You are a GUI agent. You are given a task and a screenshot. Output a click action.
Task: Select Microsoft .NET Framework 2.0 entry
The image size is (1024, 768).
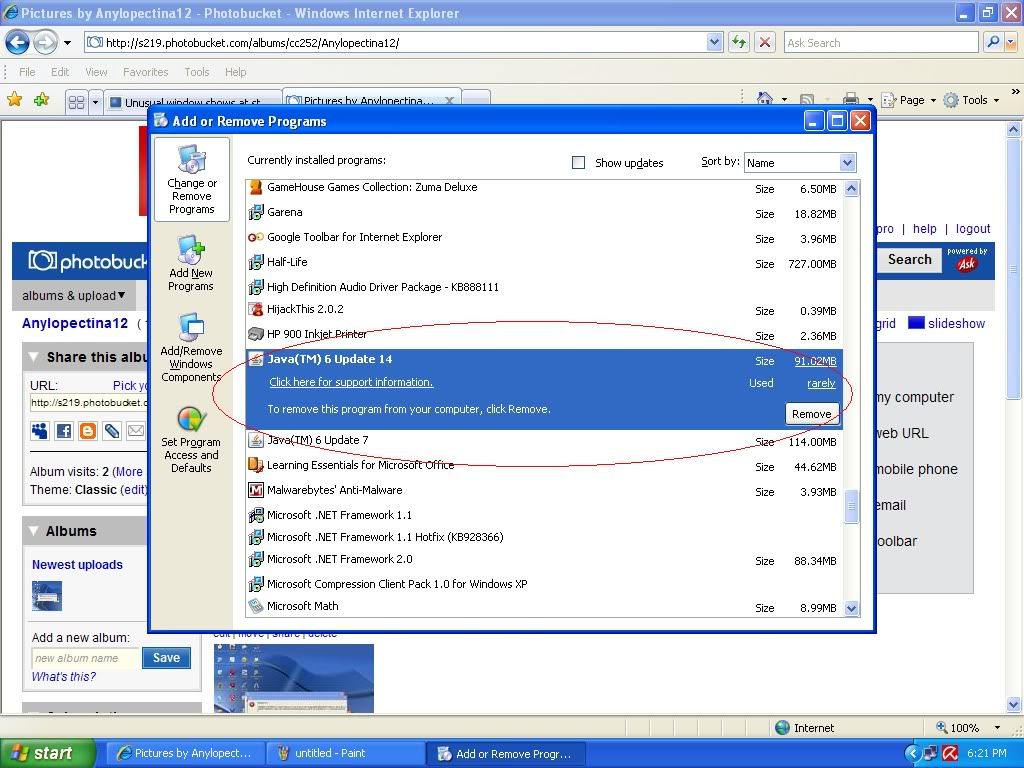pos(340,560)
